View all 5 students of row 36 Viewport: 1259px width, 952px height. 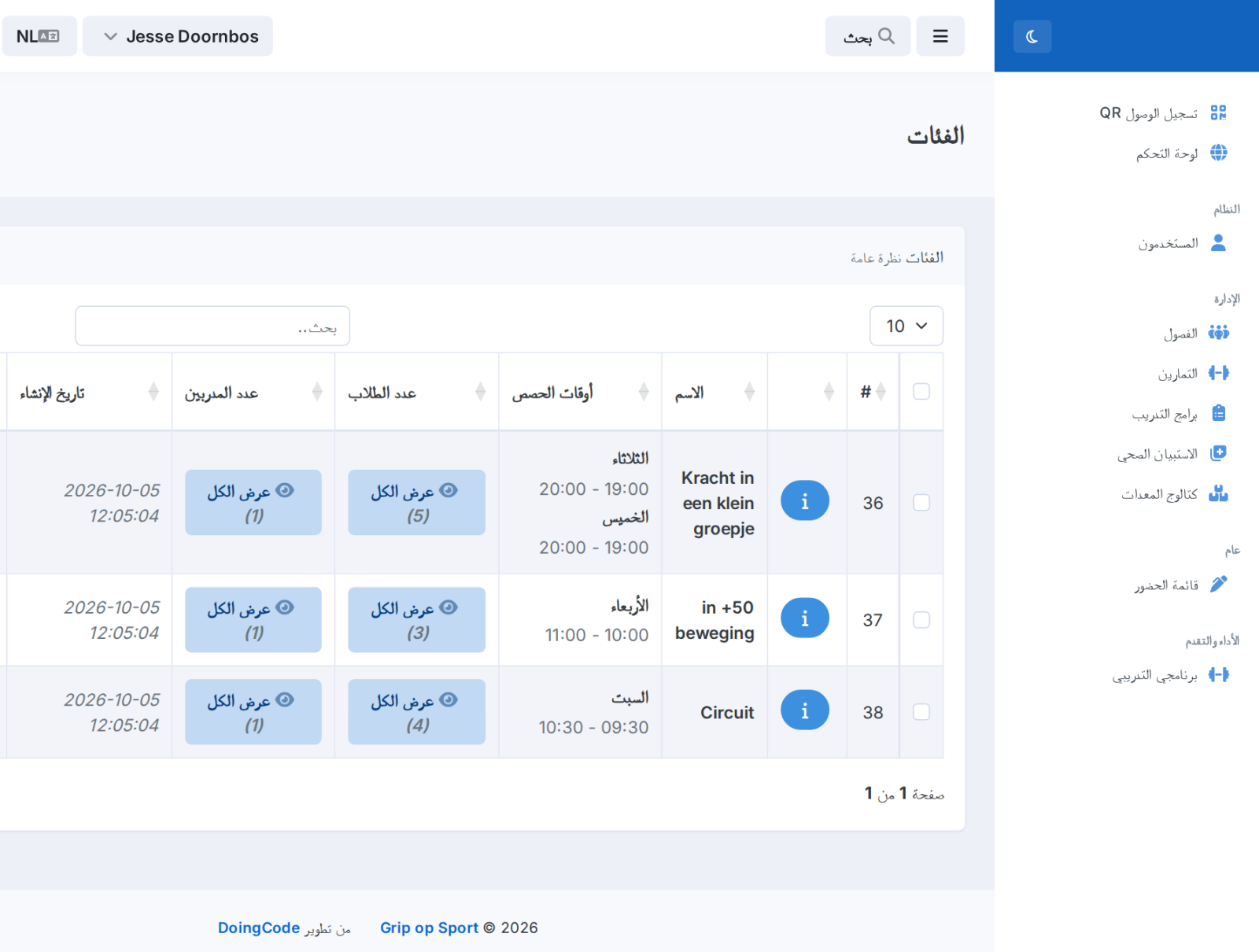tap(417, 502)
